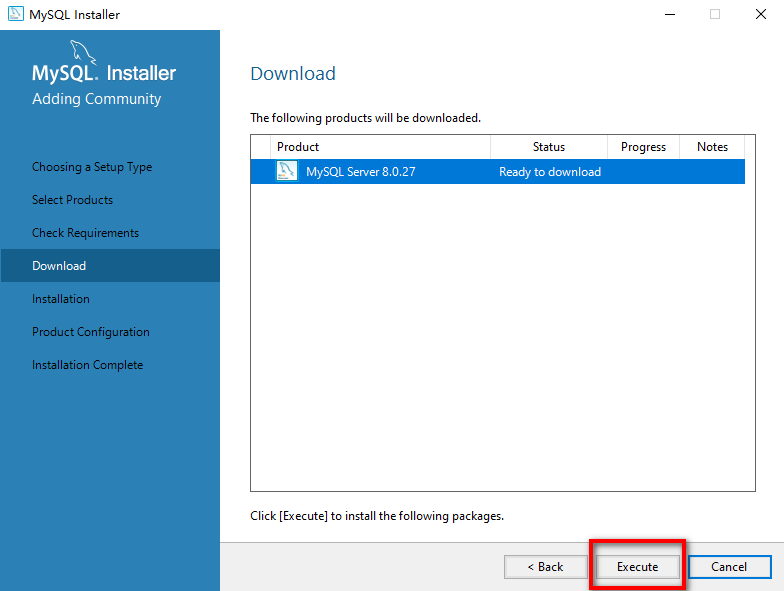
Task: Cancel the MySQL installation
Action: pos(730,566)
